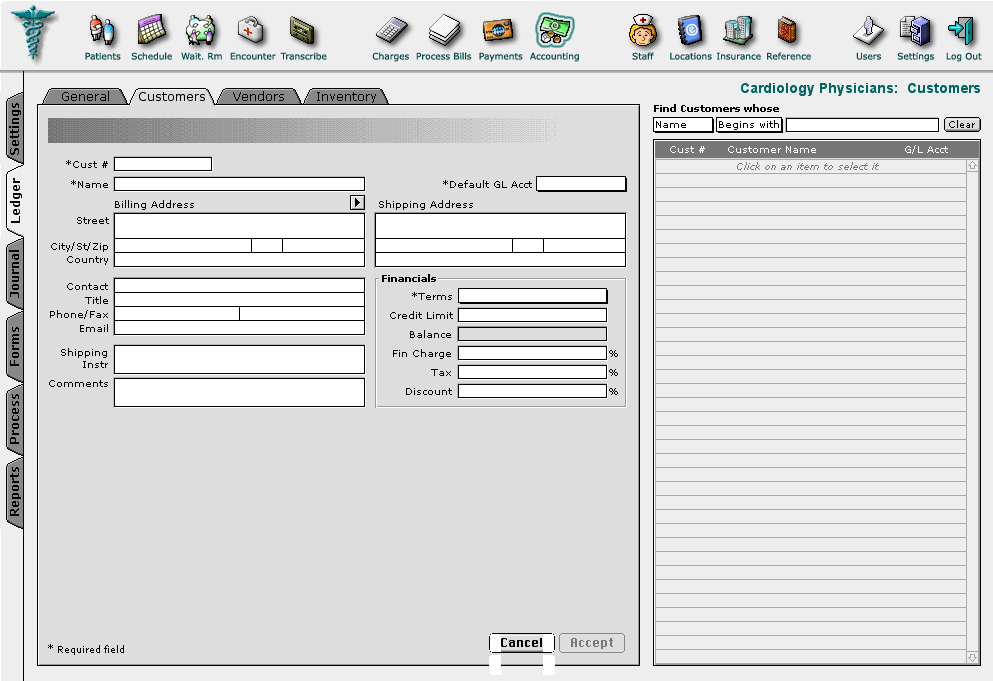Click the Discount percent field
Image resolution: width=993 pixels, height=681 pixels.
click(532, 391)
